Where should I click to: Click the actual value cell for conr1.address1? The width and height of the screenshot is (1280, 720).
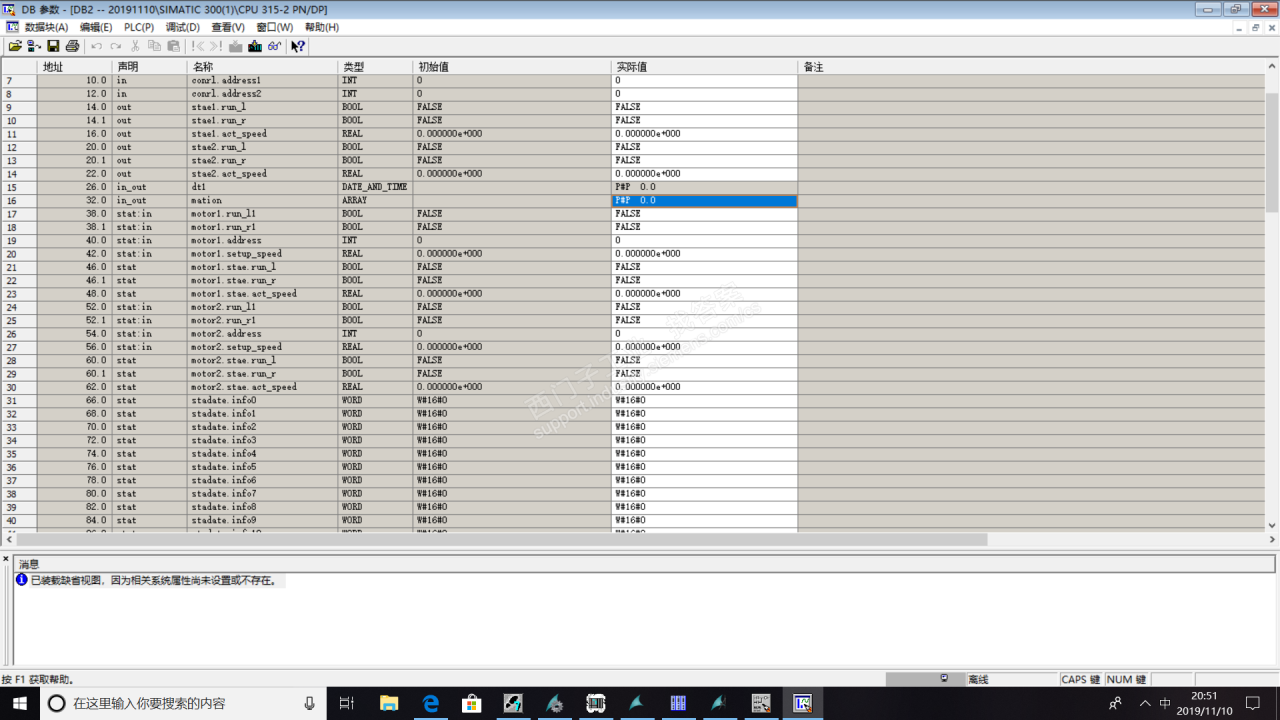pos(705,80)
